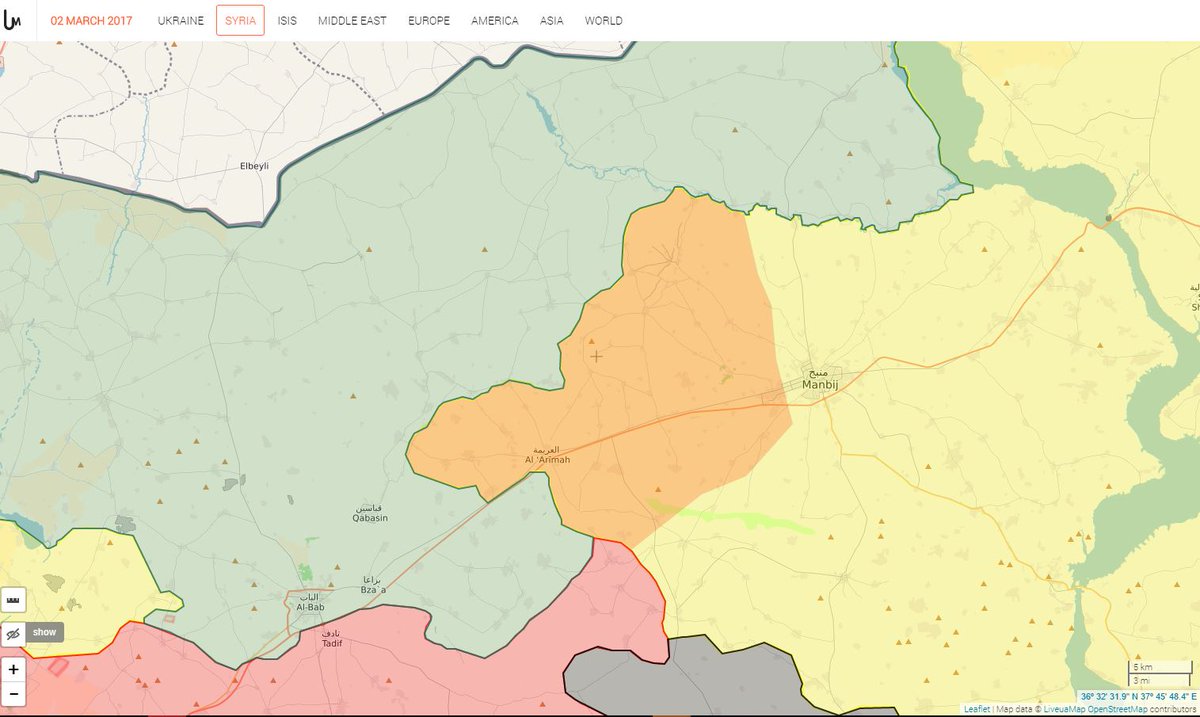Click the Al-Bab town marker

pos(304,602)
